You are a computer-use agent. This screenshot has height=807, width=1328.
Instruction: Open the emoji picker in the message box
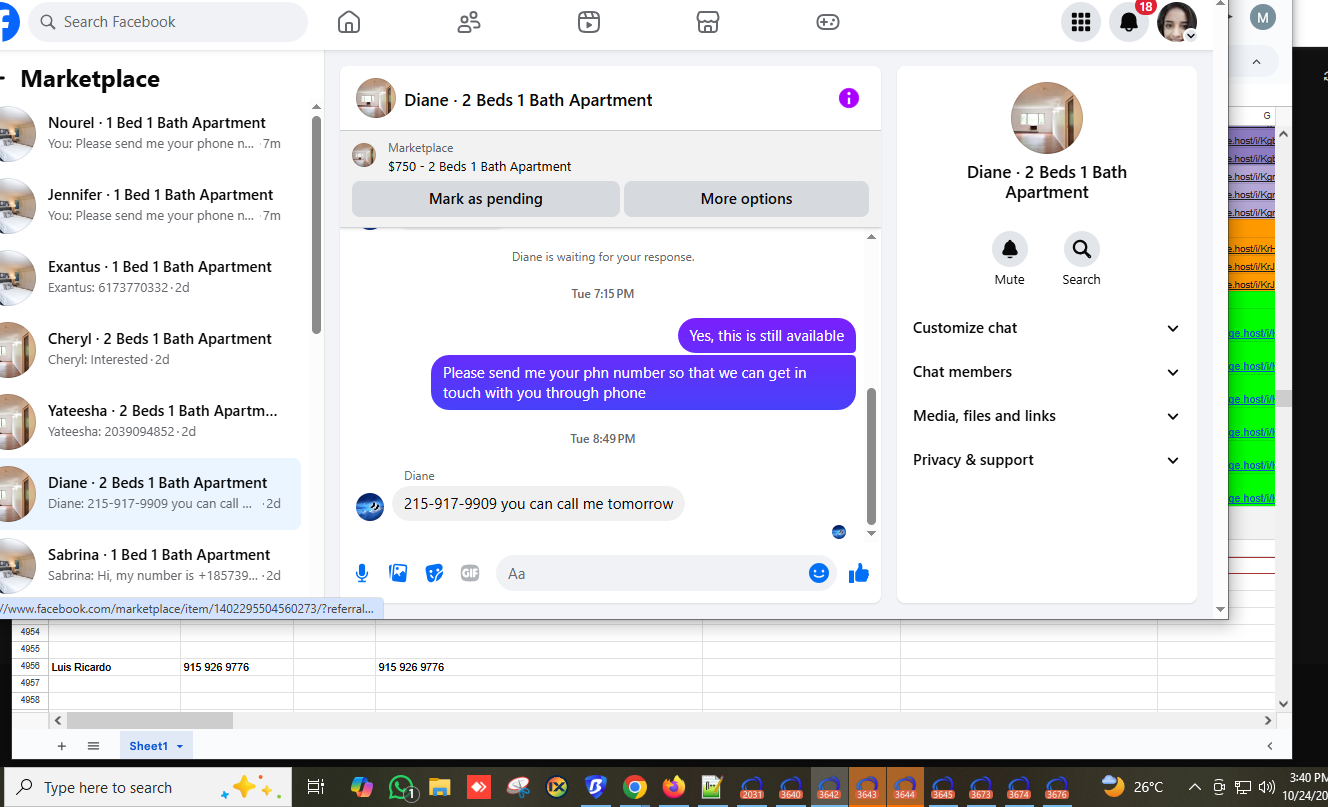tap(819, 573)
